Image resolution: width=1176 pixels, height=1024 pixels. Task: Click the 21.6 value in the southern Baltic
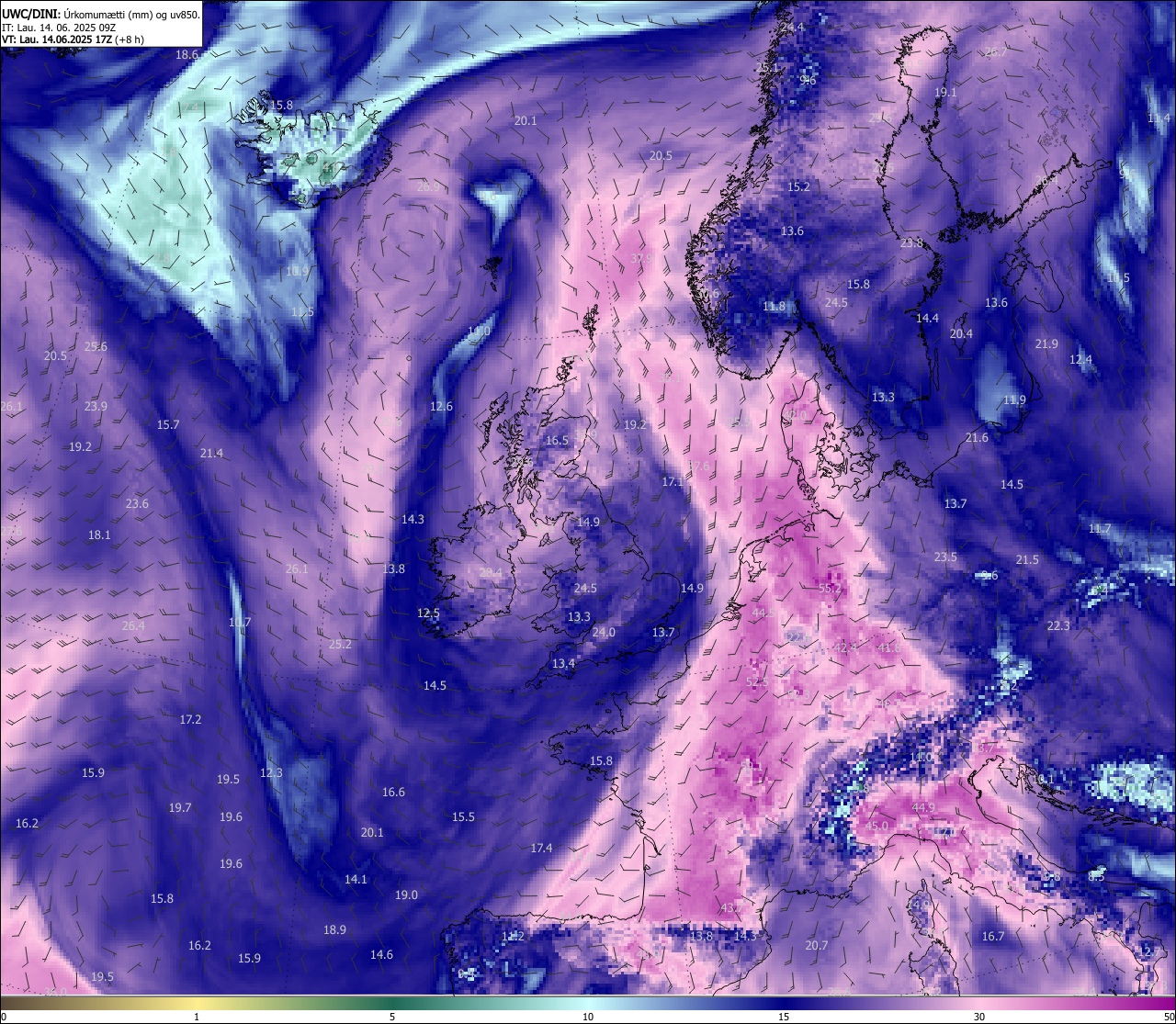[977, 437]
